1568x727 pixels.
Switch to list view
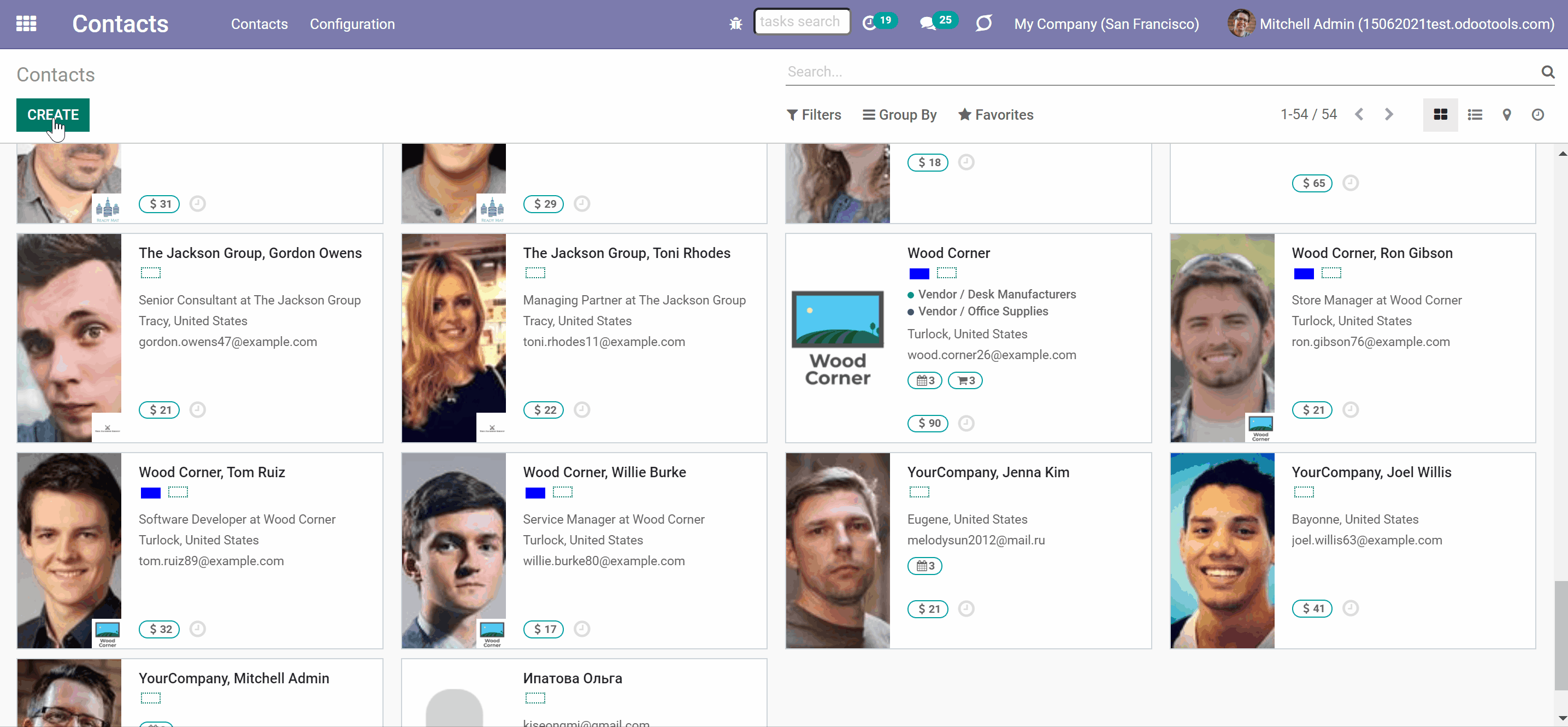(x=1474, y=114)
